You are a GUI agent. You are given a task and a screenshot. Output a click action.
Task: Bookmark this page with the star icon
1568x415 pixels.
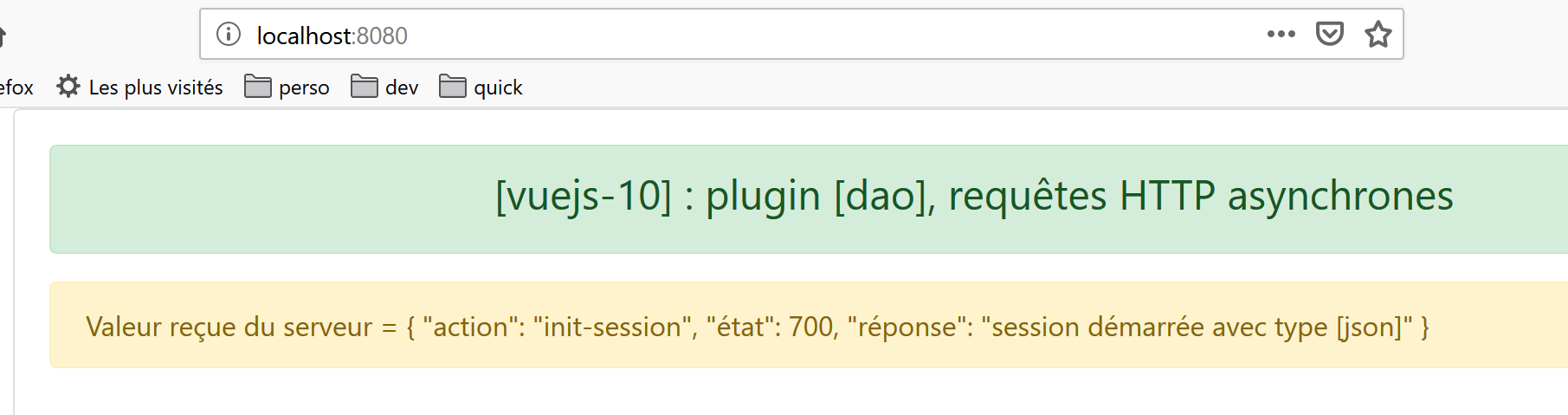[x=1378, y=35]
